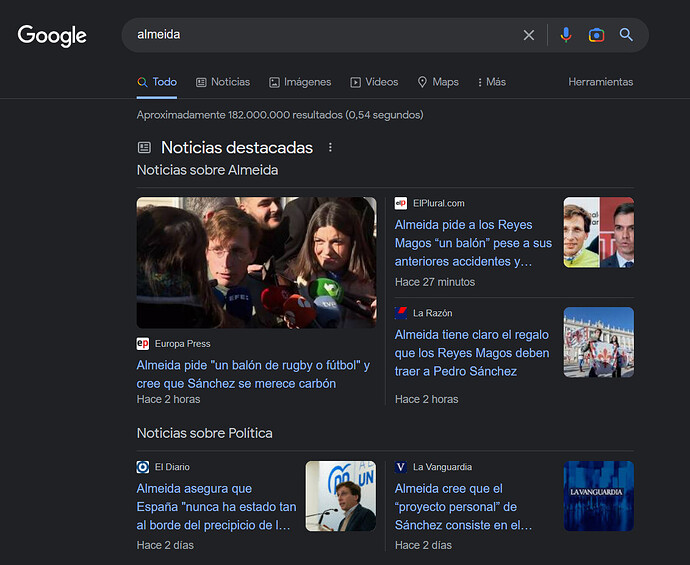Image resolution: width=690 pixels, height=565 pixels.
Task: Click the El Diario source icon
Action: (x=143, y=467)
